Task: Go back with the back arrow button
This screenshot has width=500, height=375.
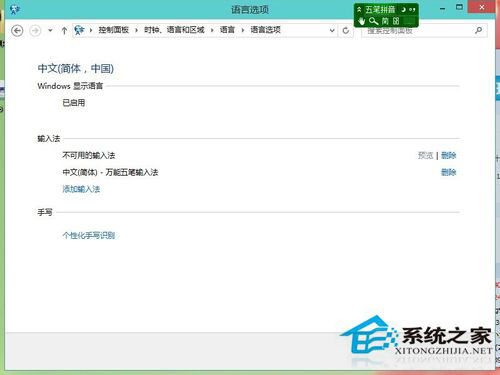Action: tap(17, 31)
